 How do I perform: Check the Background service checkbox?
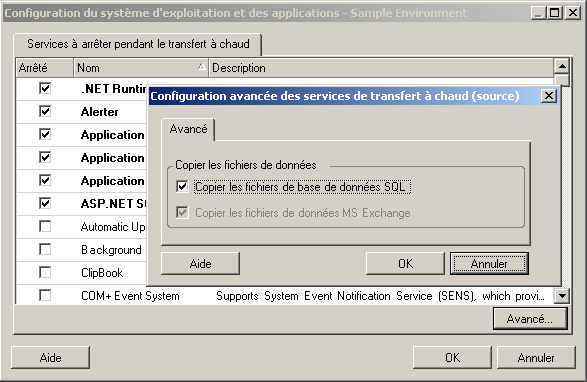(45, 249)
